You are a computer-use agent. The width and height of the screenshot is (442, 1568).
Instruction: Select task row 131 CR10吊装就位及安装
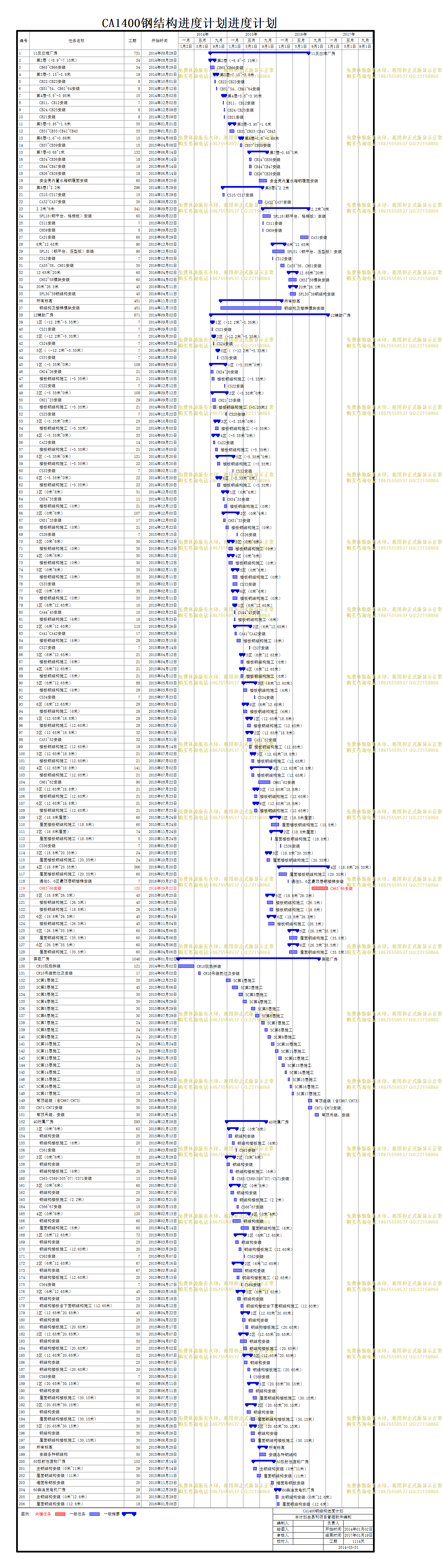pos(97,973)
